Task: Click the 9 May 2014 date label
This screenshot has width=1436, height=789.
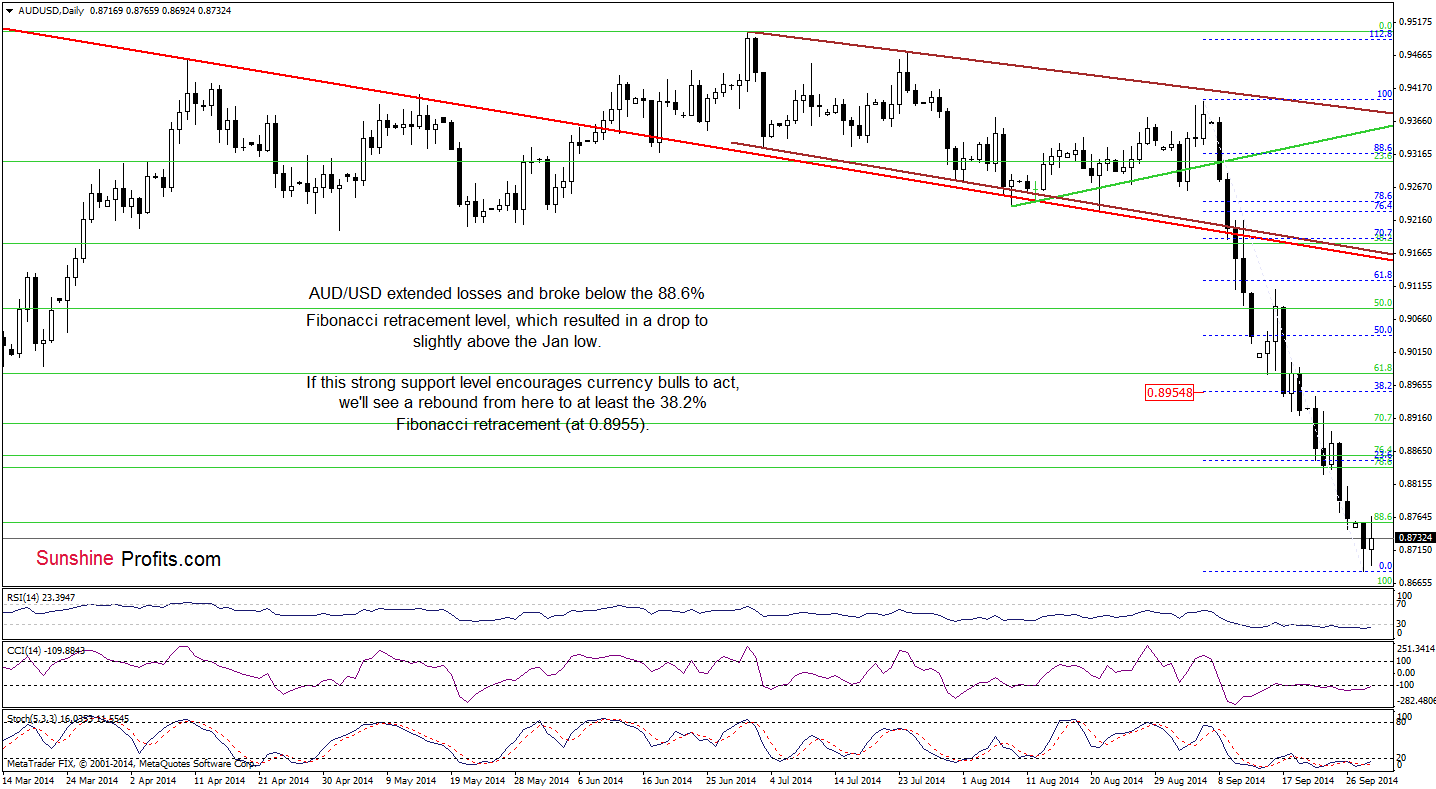Action: click(409, 779)
